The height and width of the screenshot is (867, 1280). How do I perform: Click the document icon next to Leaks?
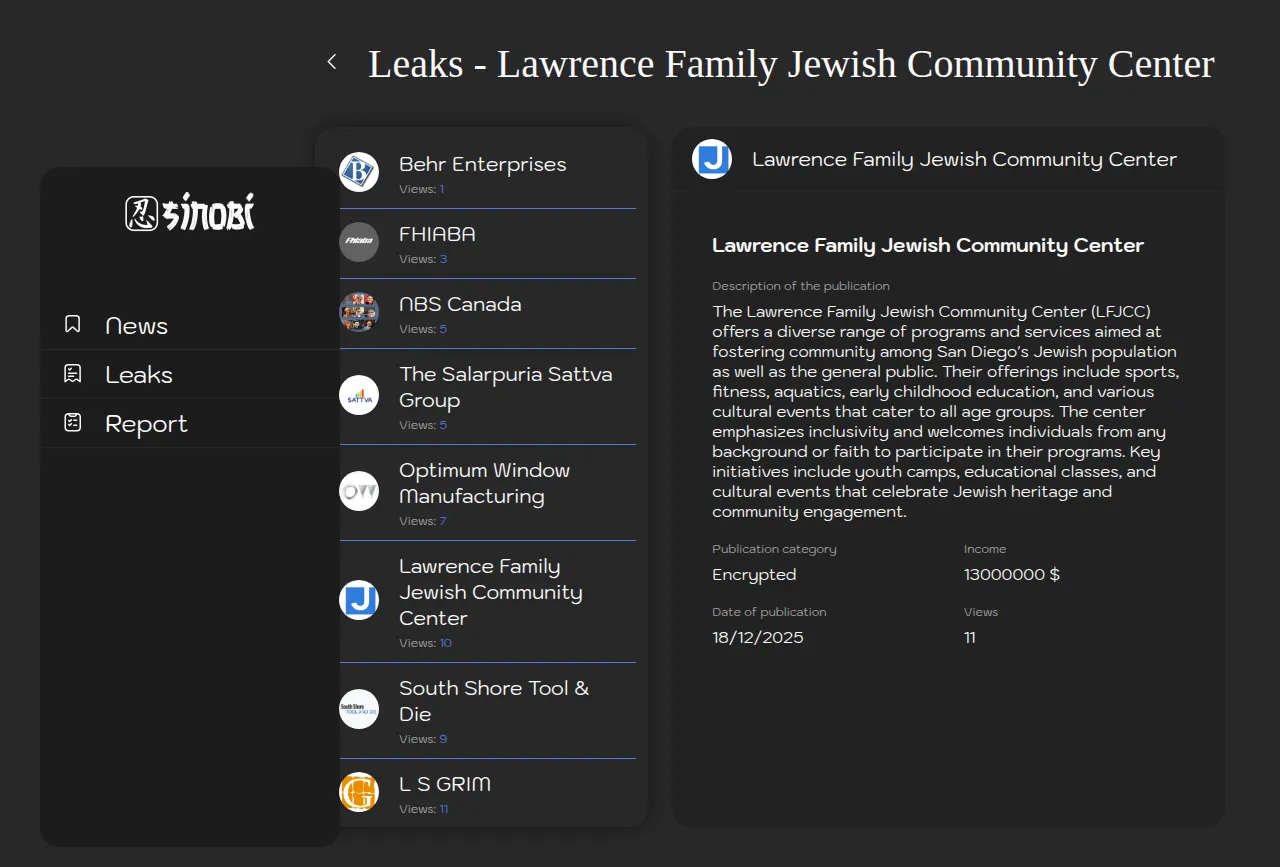73,374
